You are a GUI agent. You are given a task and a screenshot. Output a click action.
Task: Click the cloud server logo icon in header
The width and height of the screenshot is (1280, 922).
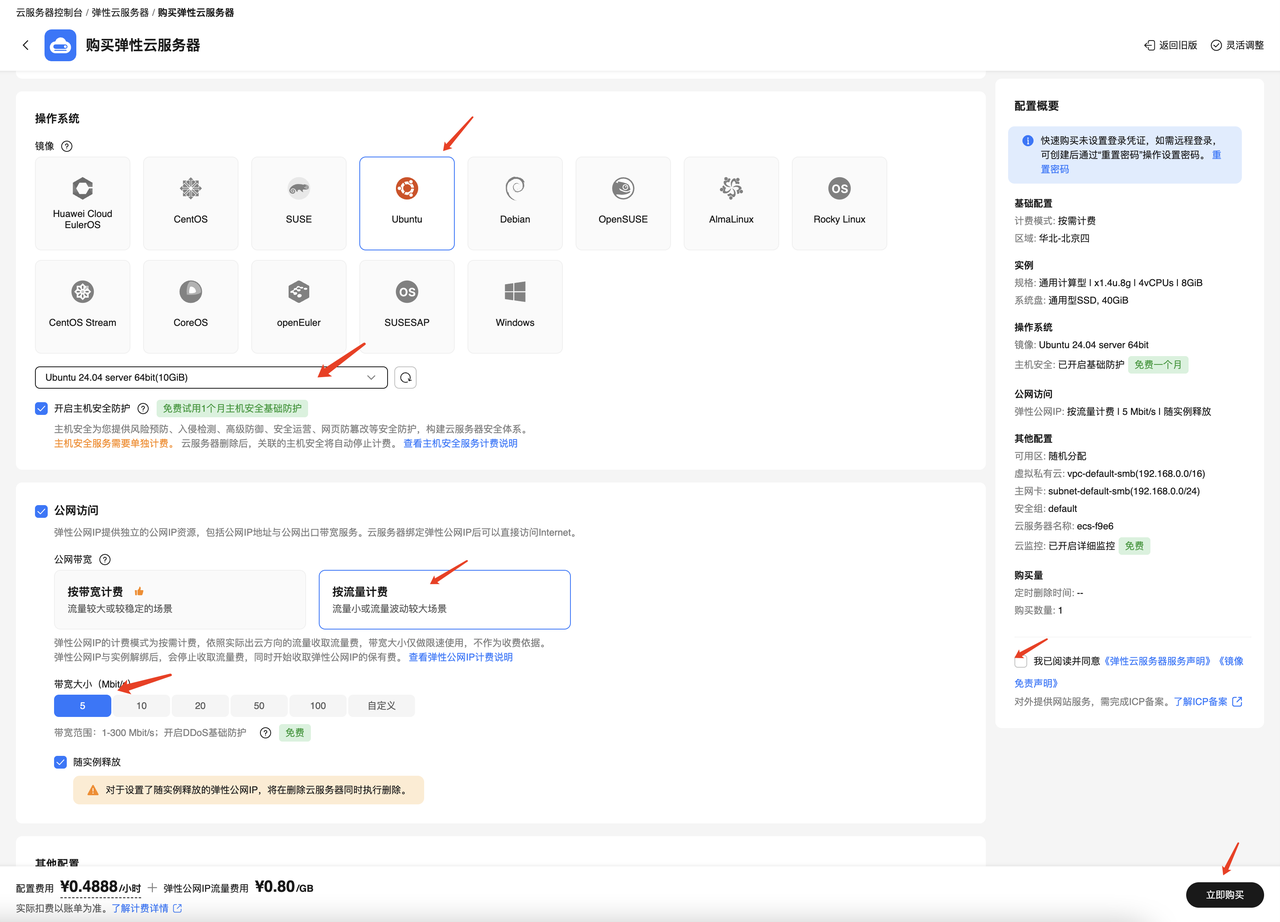(60, 45)
